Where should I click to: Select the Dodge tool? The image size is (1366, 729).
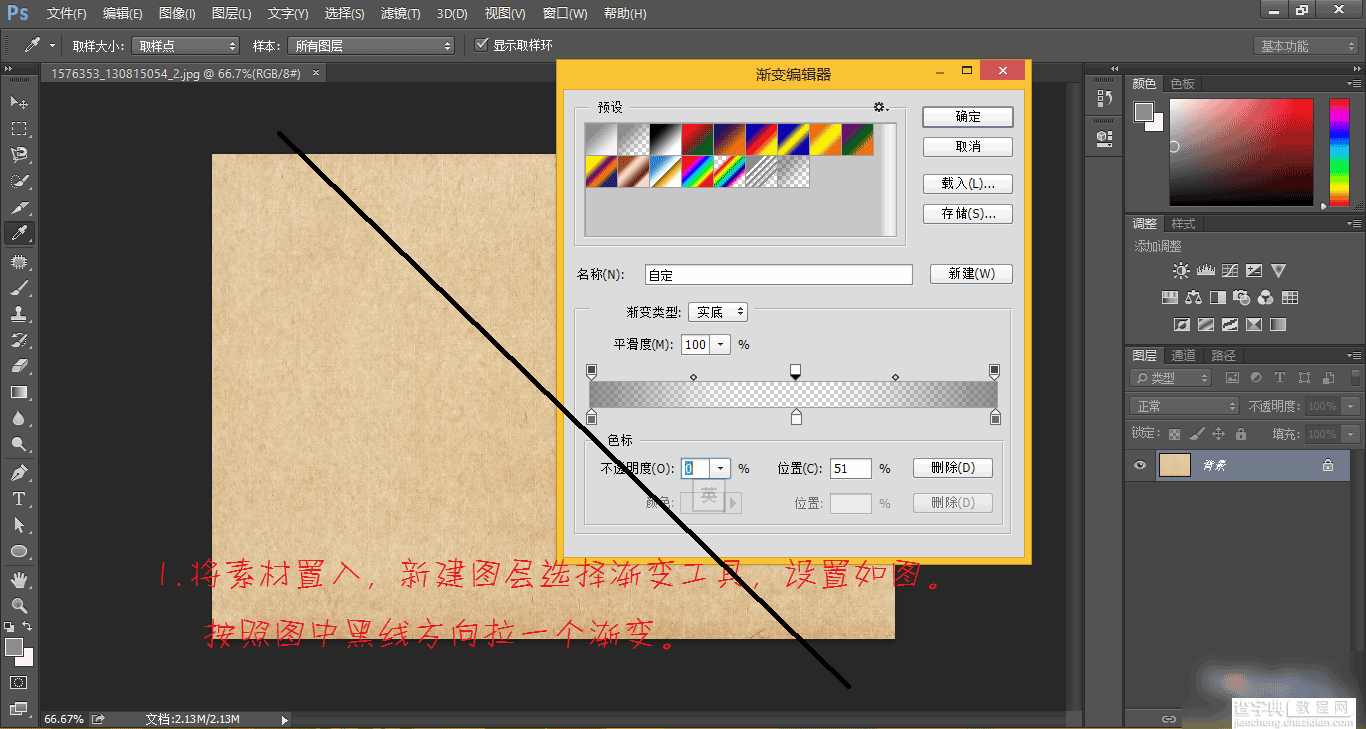[19, 444]
